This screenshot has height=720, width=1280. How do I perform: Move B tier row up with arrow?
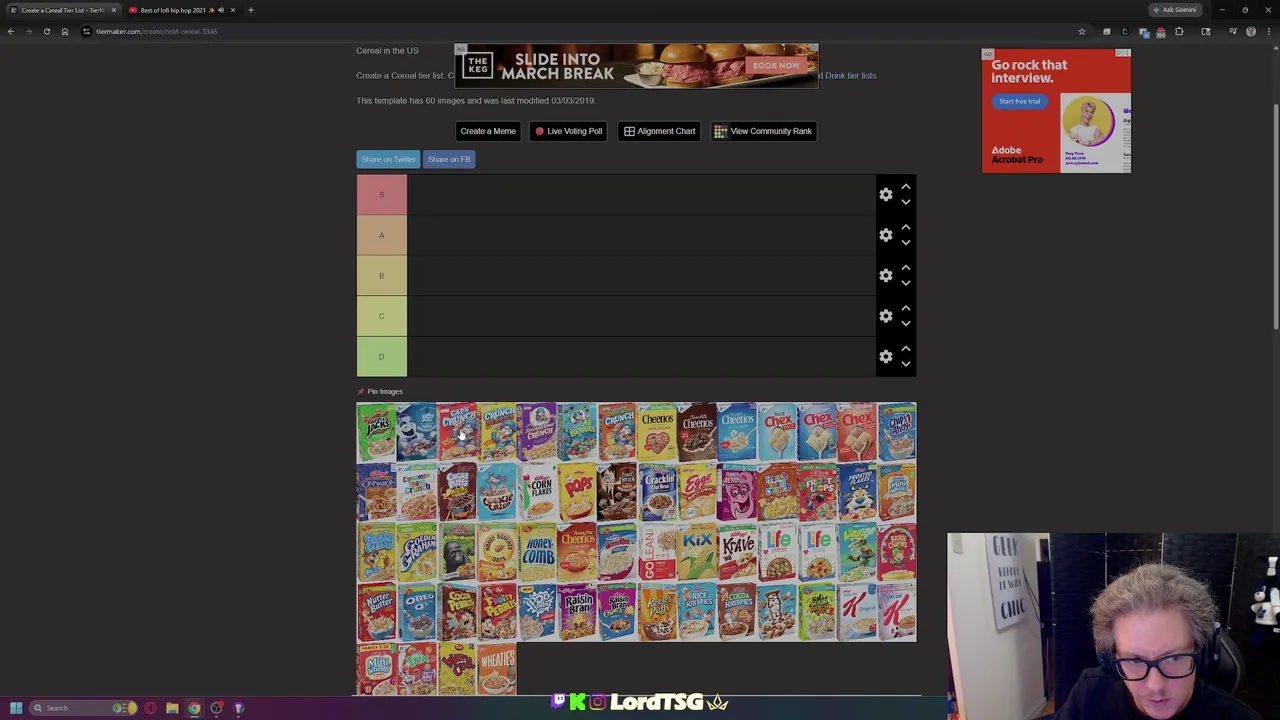(x=906, y=268)
